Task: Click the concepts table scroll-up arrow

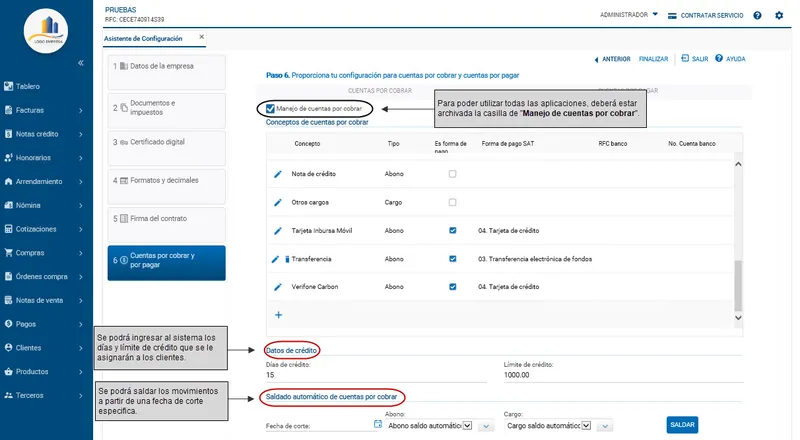Action: coord(738,164)
